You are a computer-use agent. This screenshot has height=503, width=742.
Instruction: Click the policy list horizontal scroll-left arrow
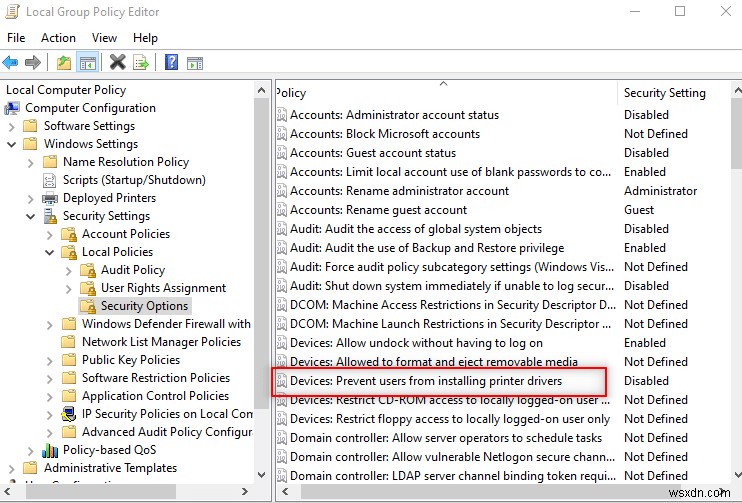pyautogui.click(x=285, y=491)
